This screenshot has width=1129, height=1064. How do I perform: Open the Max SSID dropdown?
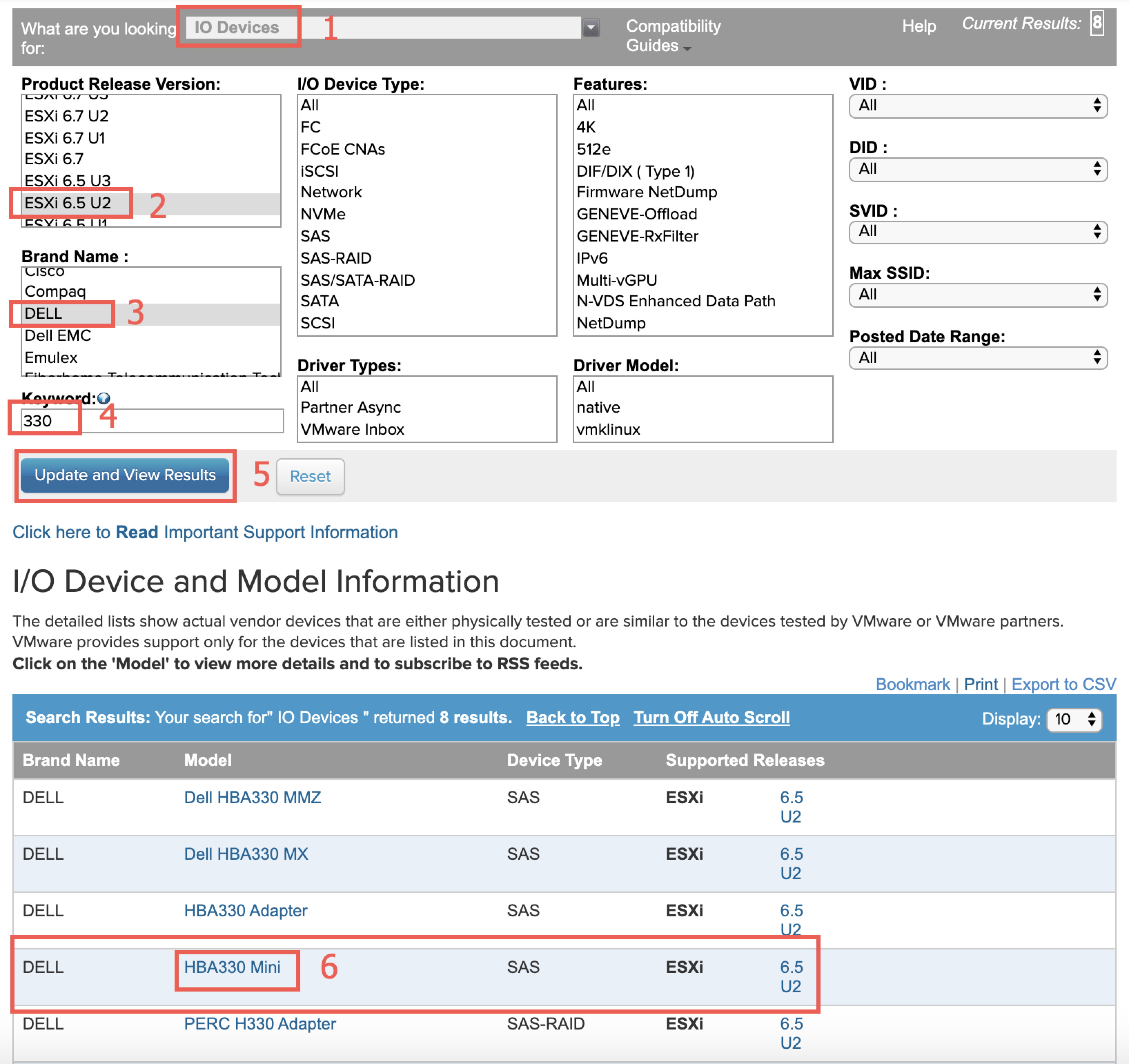(978, 295)
